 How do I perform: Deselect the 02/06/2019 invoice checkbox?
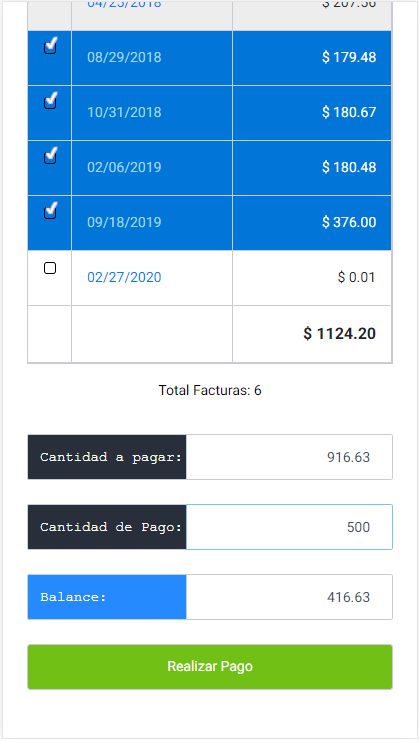pyautogui.click(x=50, y=157)
